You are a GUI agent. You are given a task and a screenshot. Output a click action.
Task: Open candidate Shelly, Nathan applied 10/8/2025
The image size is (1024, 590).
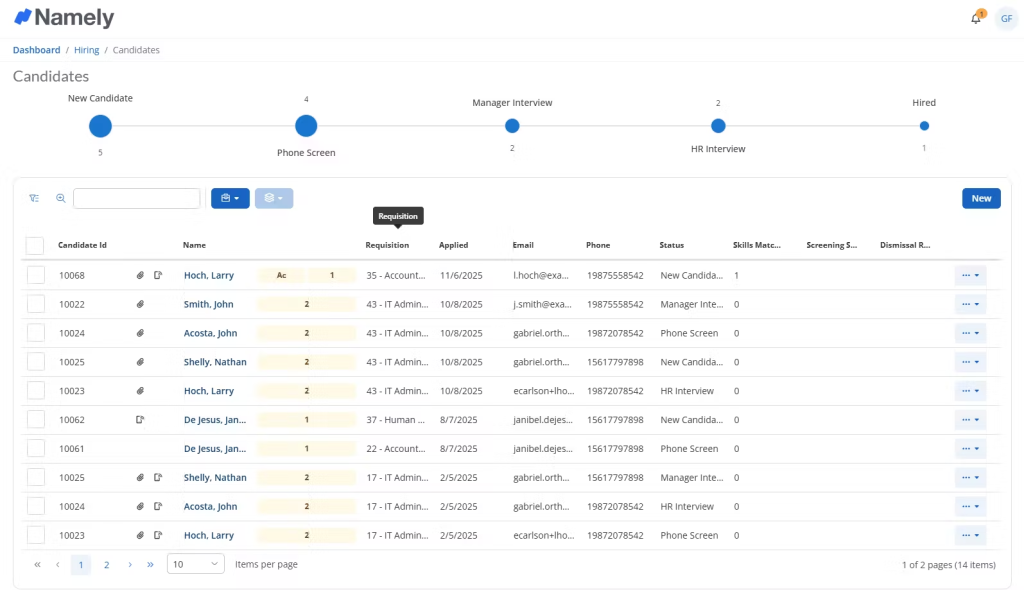[x=215, y=362]
